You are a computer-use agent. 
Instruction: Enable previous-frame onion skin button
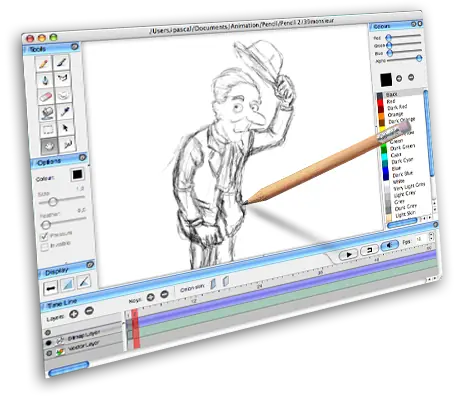click(x=213, y=284)
